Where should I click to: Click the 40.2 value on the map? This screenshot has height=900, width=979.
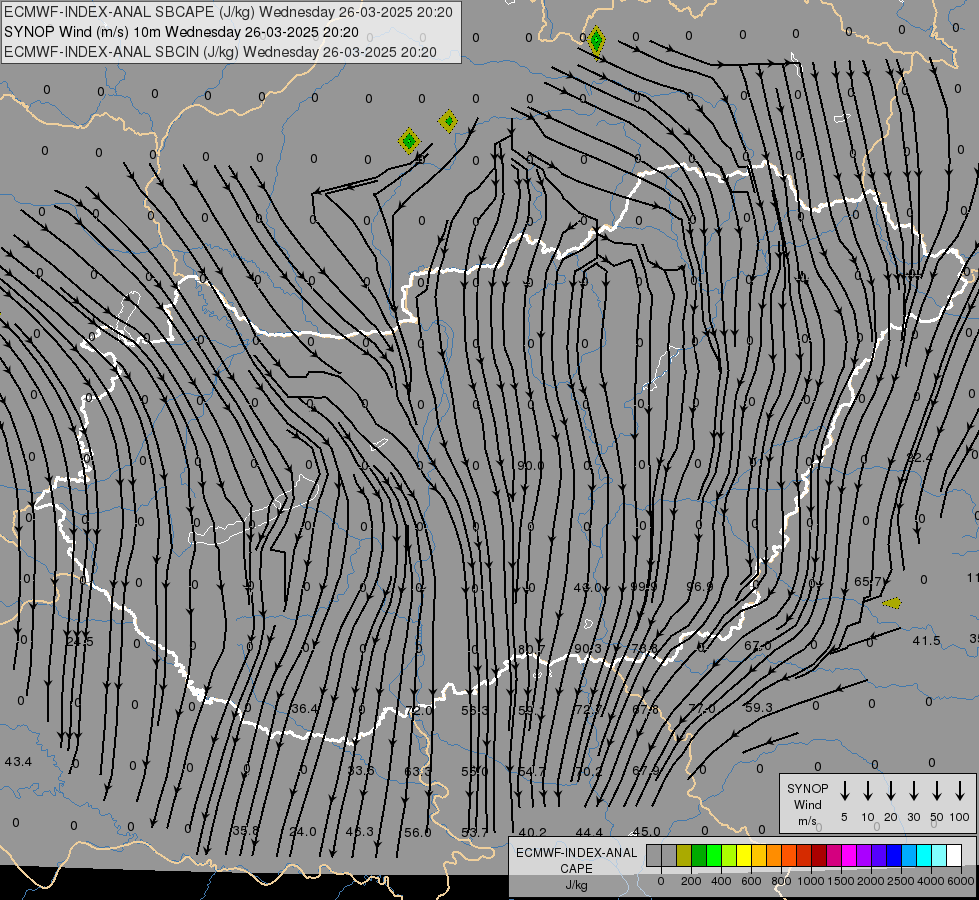[532, 832]
